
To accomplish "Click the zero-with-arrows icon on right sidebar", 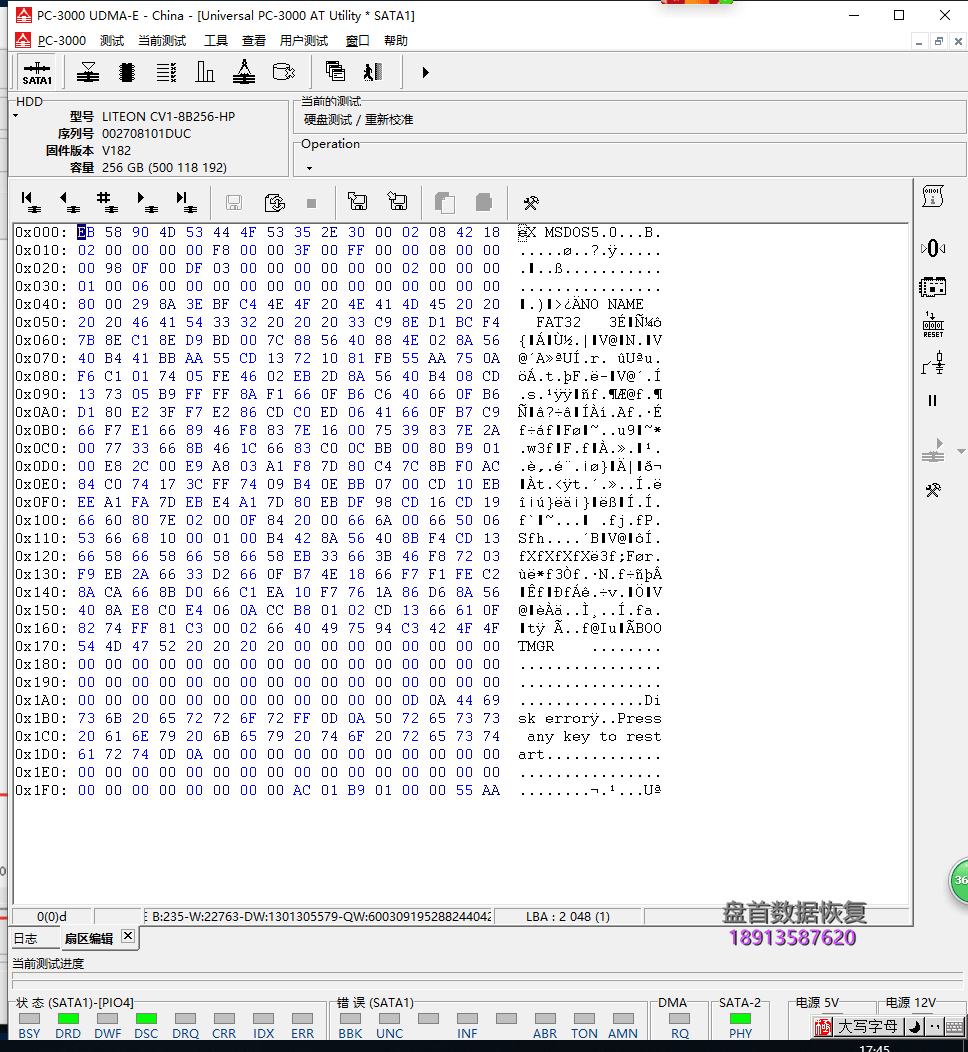I will point(932,249).
